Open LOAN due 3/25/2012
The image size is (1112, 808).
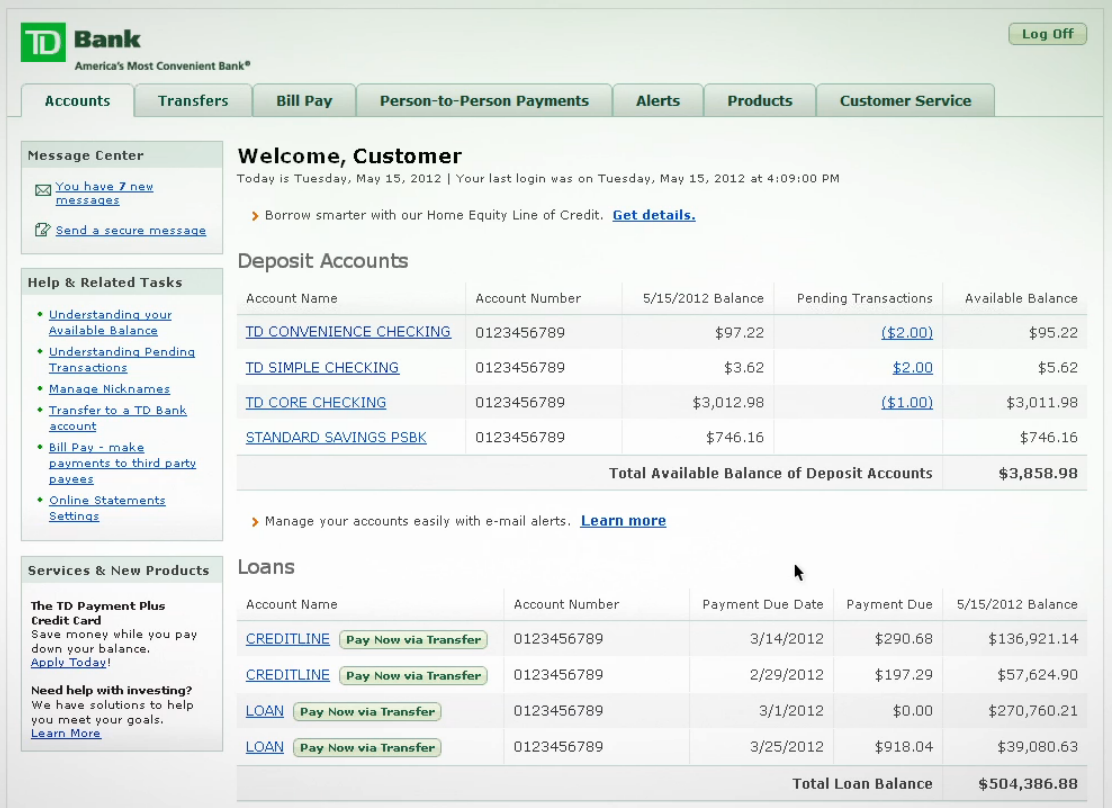click(x=265, y=747)
